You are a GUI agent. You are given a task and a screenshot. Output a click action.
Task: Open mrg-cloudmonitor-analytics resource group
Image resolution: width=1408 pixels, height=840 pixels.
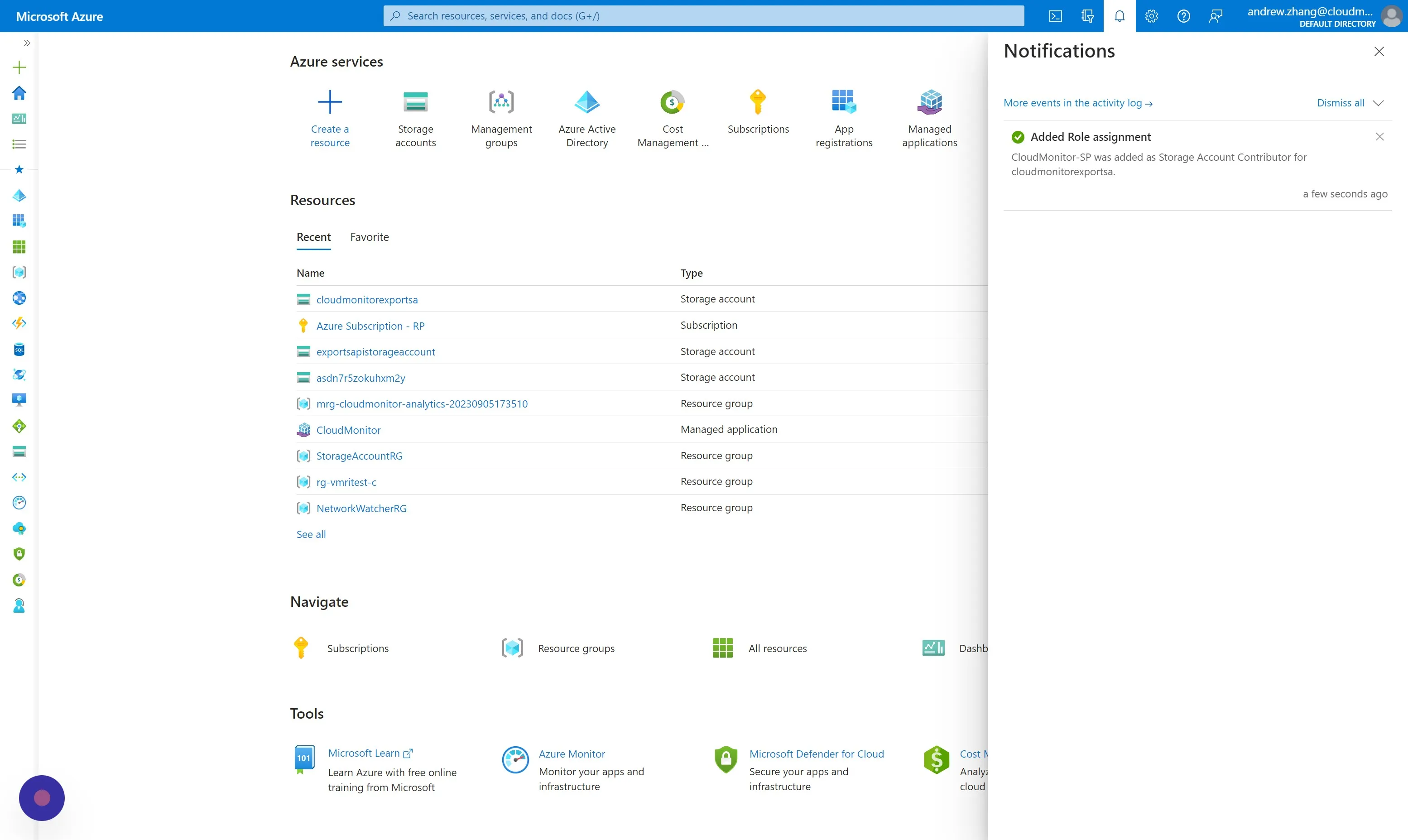click(x=422, y=403)
